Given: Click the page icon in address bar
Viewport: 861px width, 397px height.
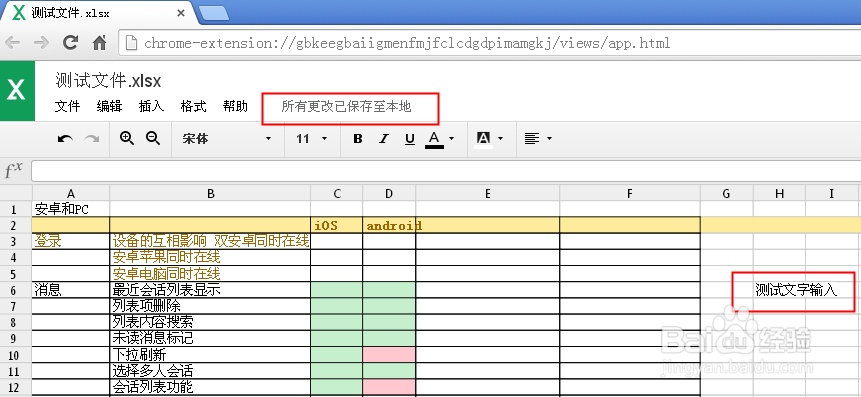Looking at the screenshot, I should point(131,43).
